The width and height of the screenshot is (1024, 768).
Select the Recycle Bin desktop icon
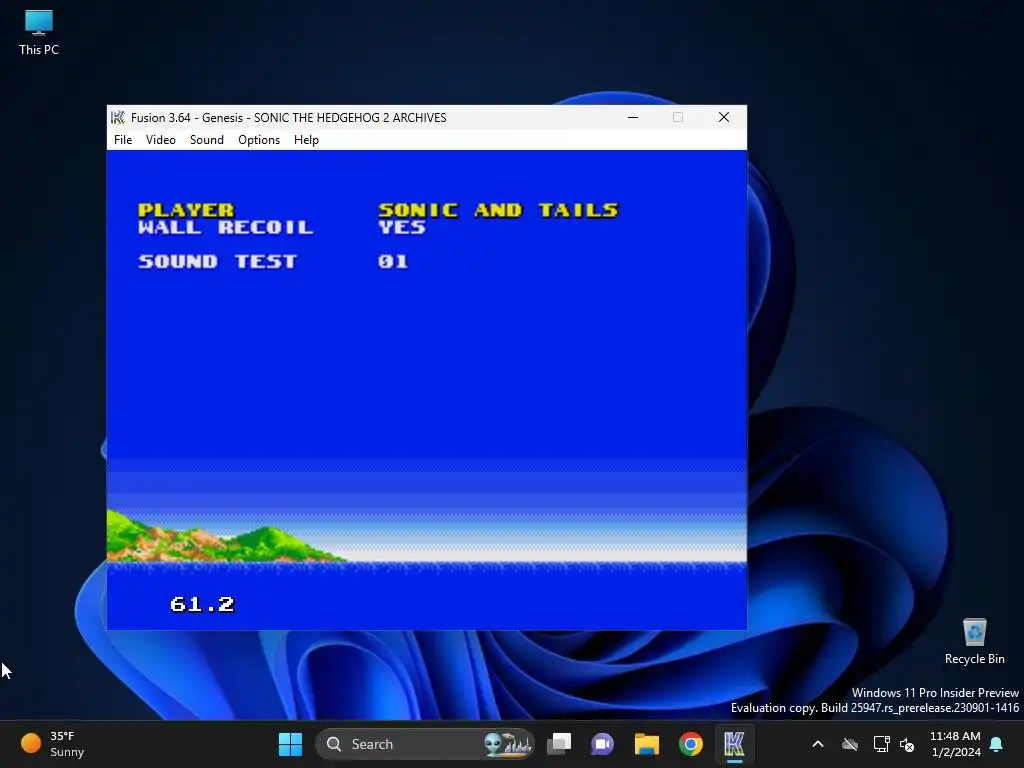[974, 641]
